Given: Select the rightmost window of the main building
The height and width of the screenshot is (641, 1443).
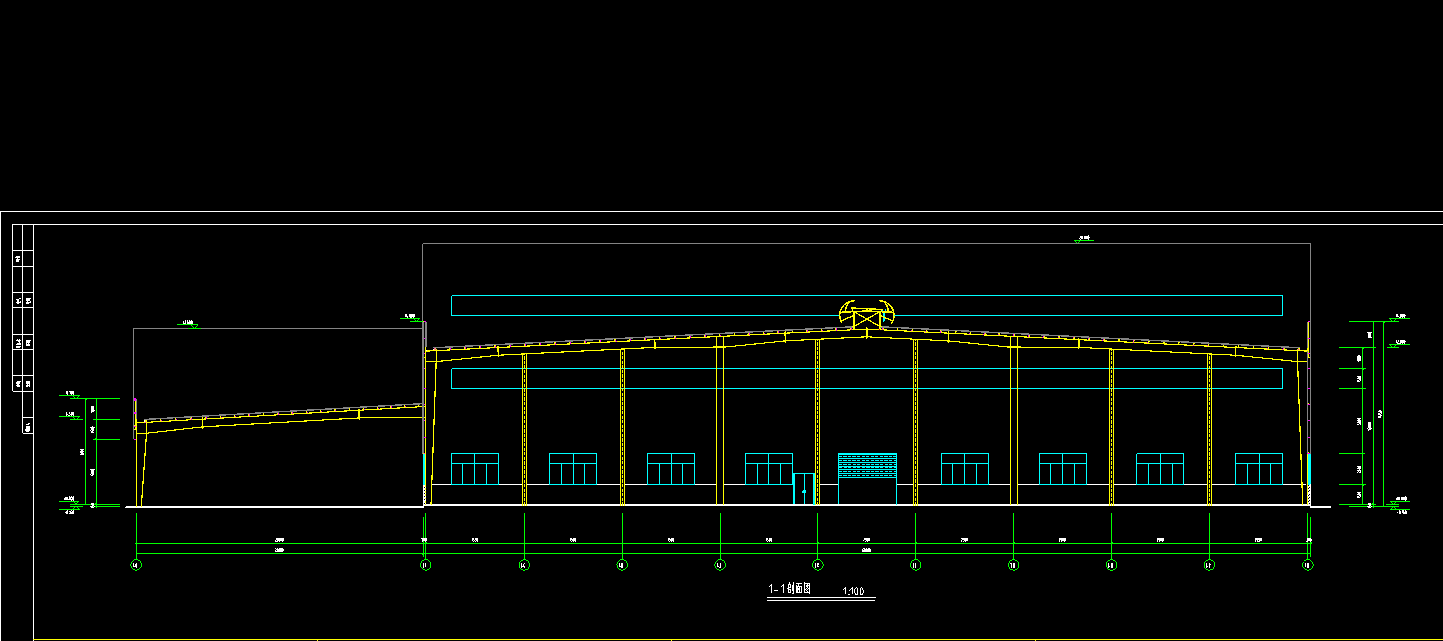Looking at the screenshot, I should coord(1258,468).
